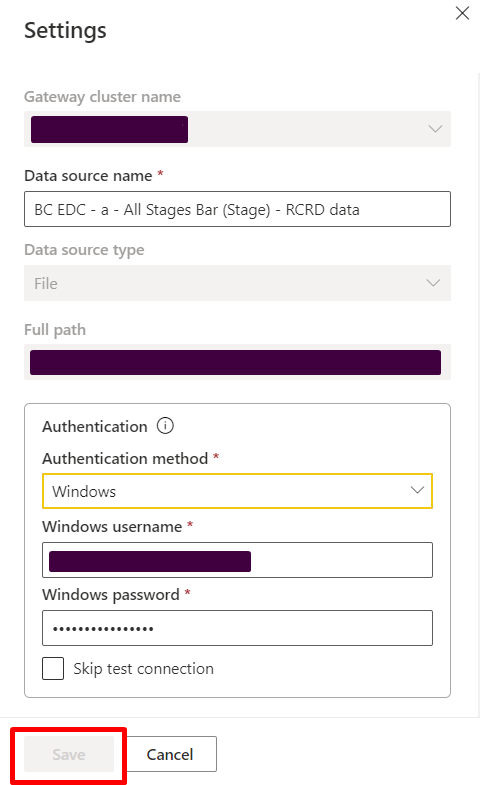Screen dimensions: 480x785
Task: Edit the Data source name field
Action: tap(237, 209)
